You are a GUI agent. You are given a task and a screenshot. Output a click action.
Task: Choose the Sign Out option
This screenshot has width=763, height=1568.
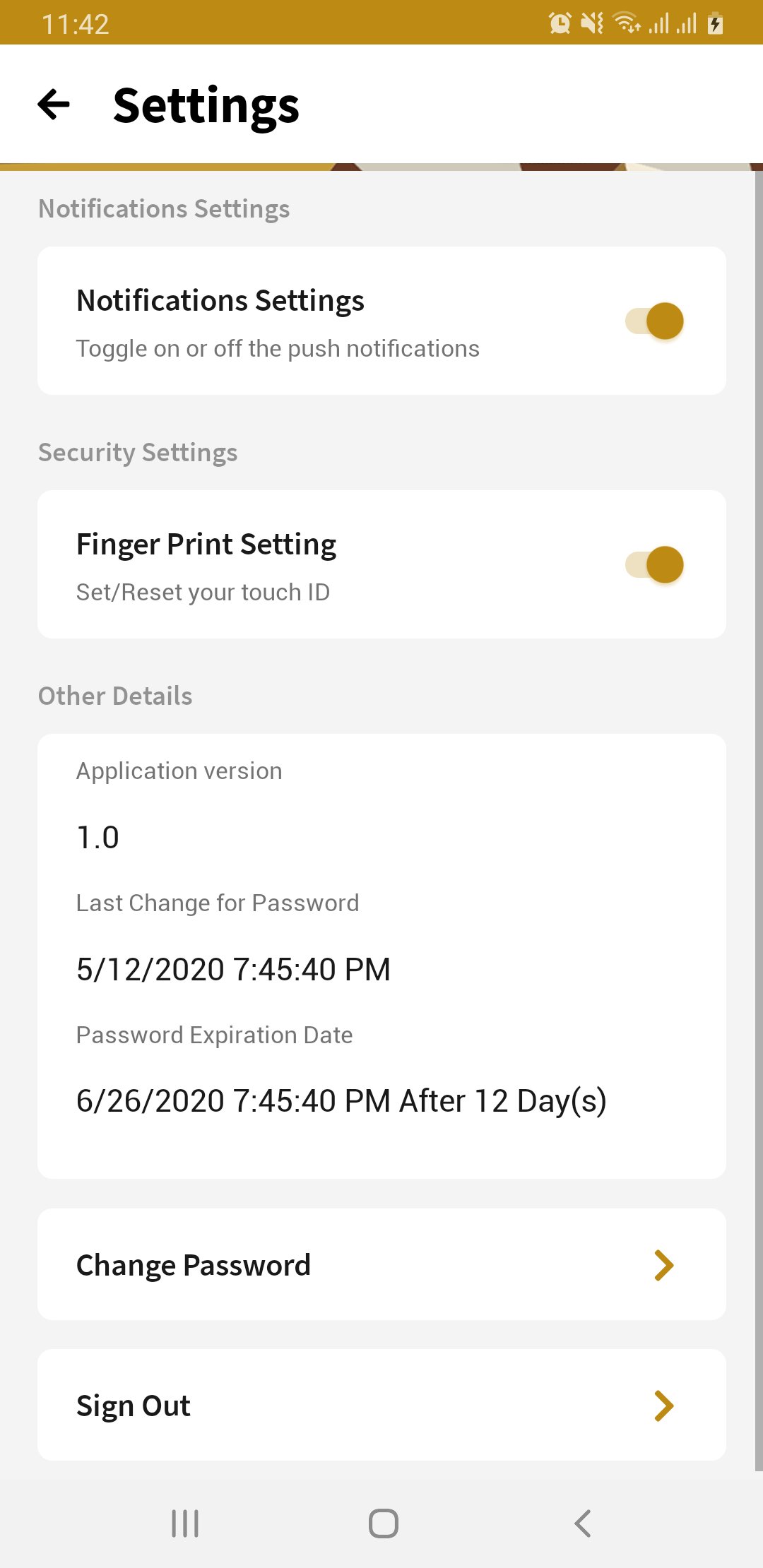tap(134, 1406)
